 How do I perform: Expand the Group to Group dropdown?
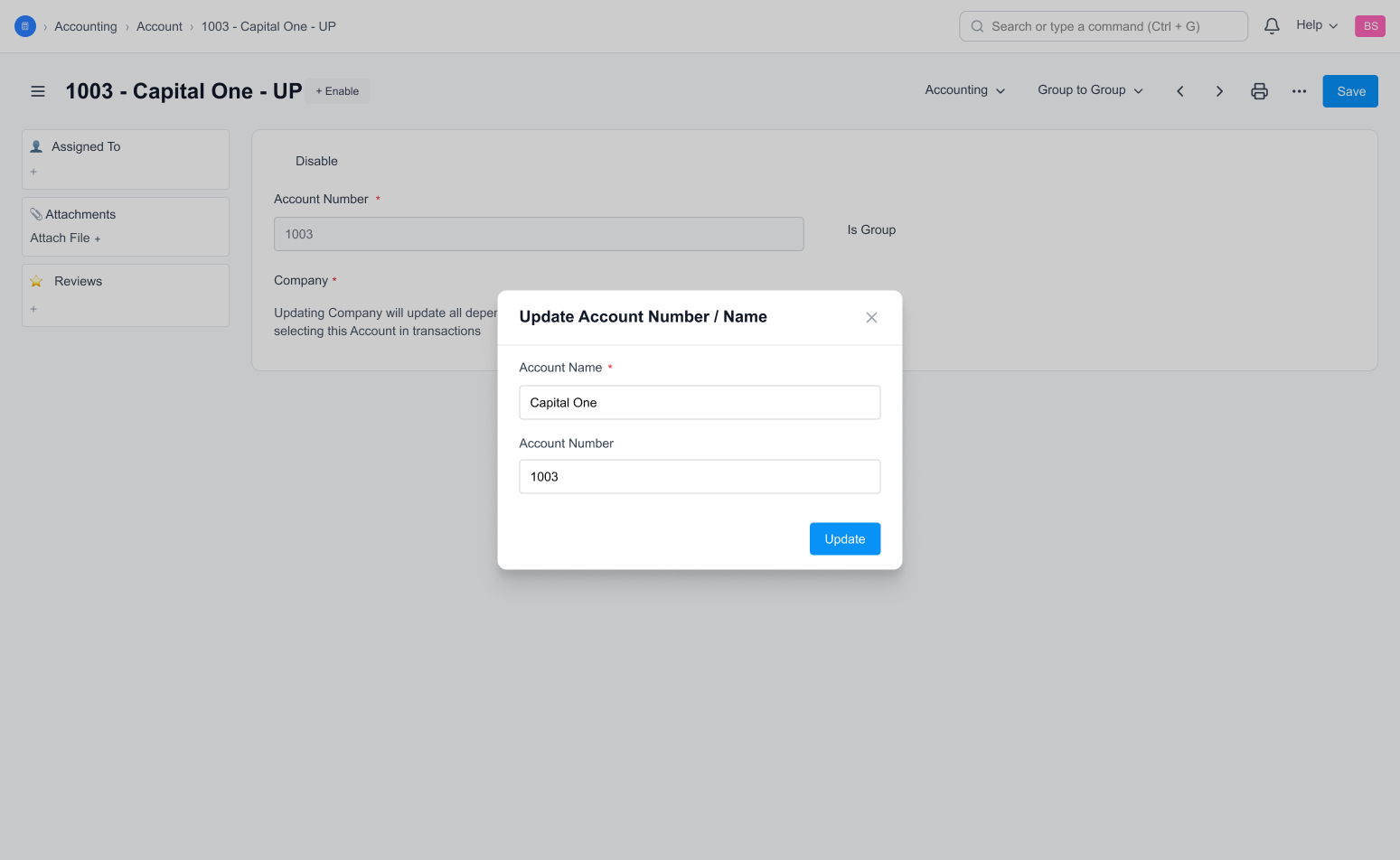tap(1090, 90)
